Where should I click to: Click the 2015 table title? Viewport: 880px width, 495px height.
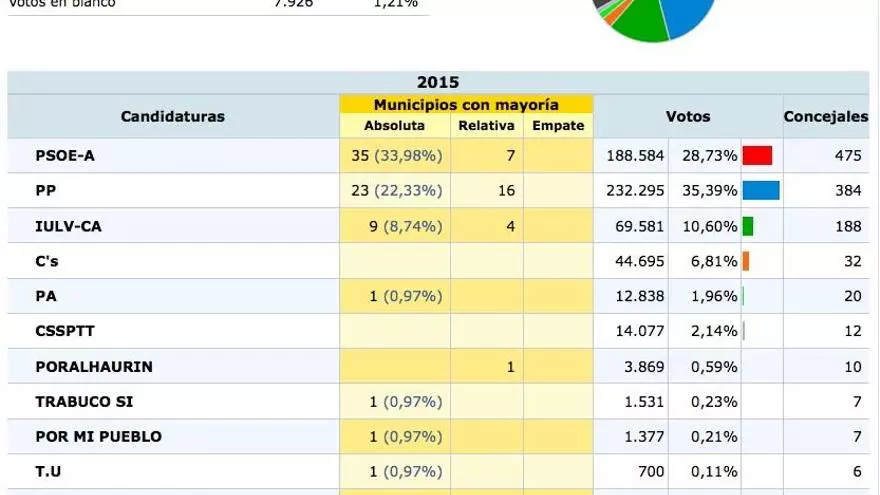438,83
